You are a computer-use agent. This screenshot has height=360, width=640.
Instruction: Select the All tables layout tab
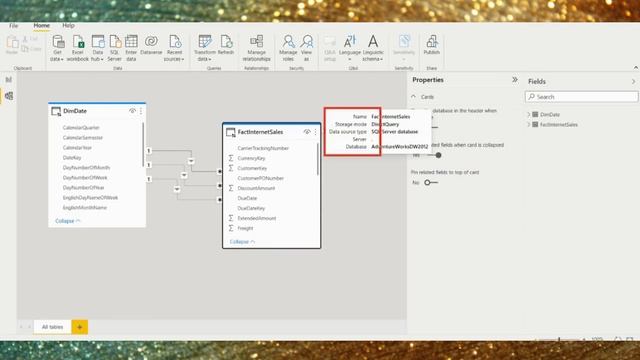(52, 327)
